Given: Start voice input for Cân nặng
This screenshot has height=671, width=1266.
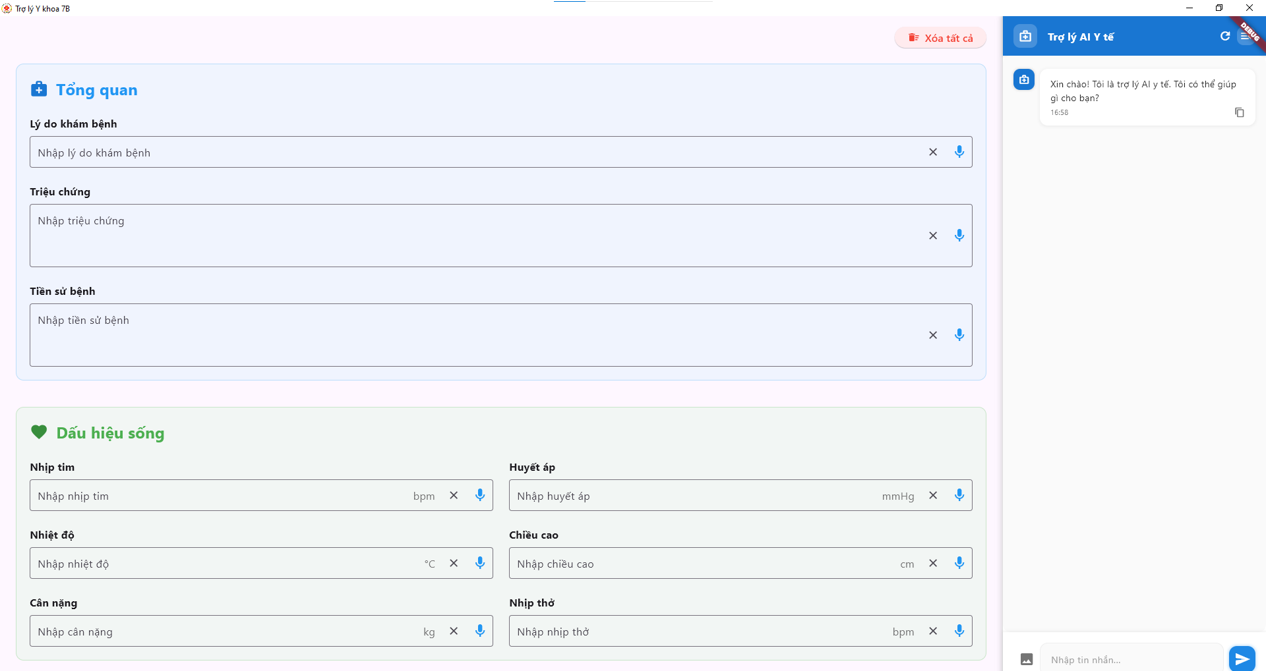Looking at the screenshot, I should point(480,632).
